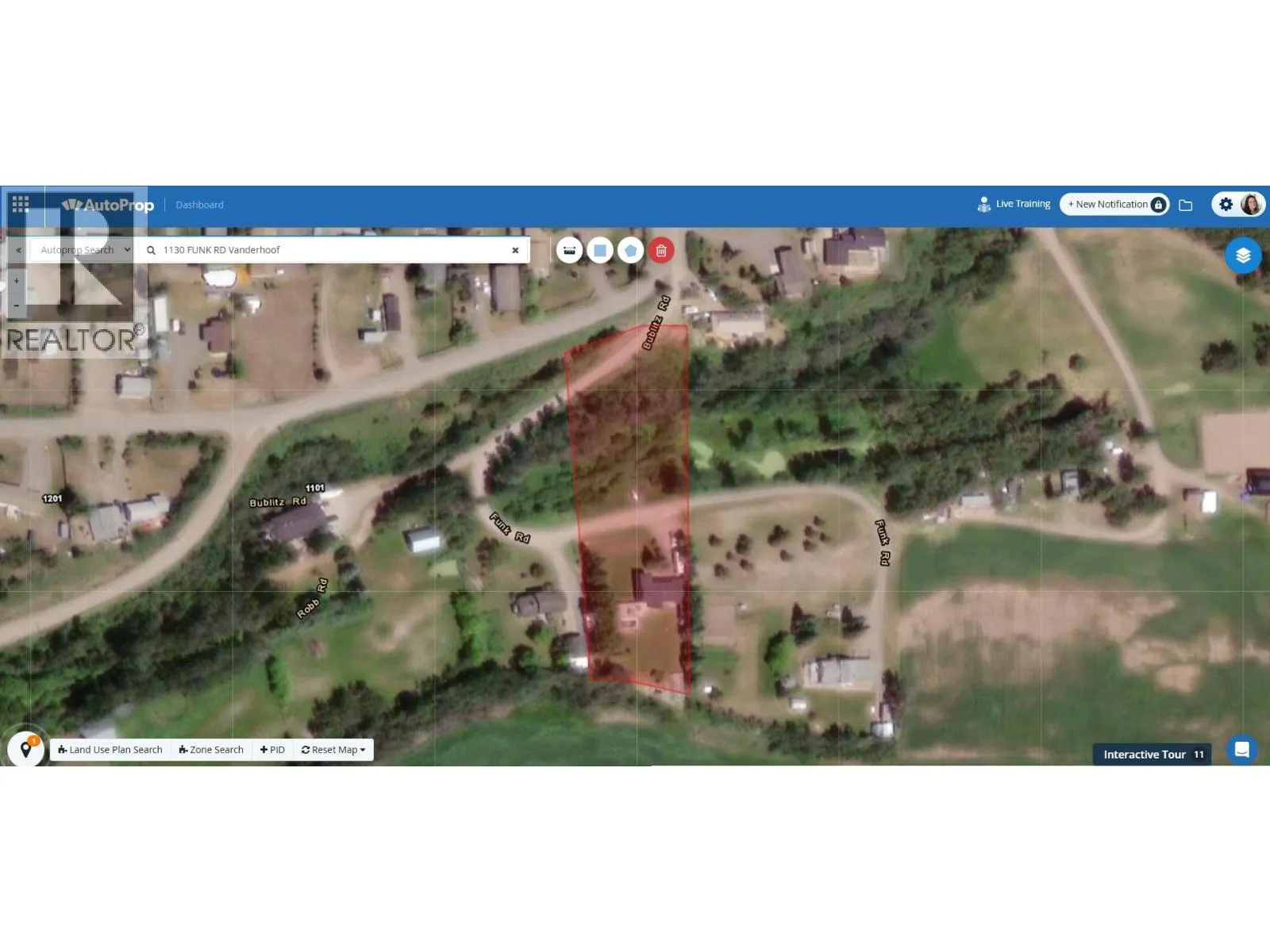
Task: Select the polygon draw tool
Action: [630, 251]
